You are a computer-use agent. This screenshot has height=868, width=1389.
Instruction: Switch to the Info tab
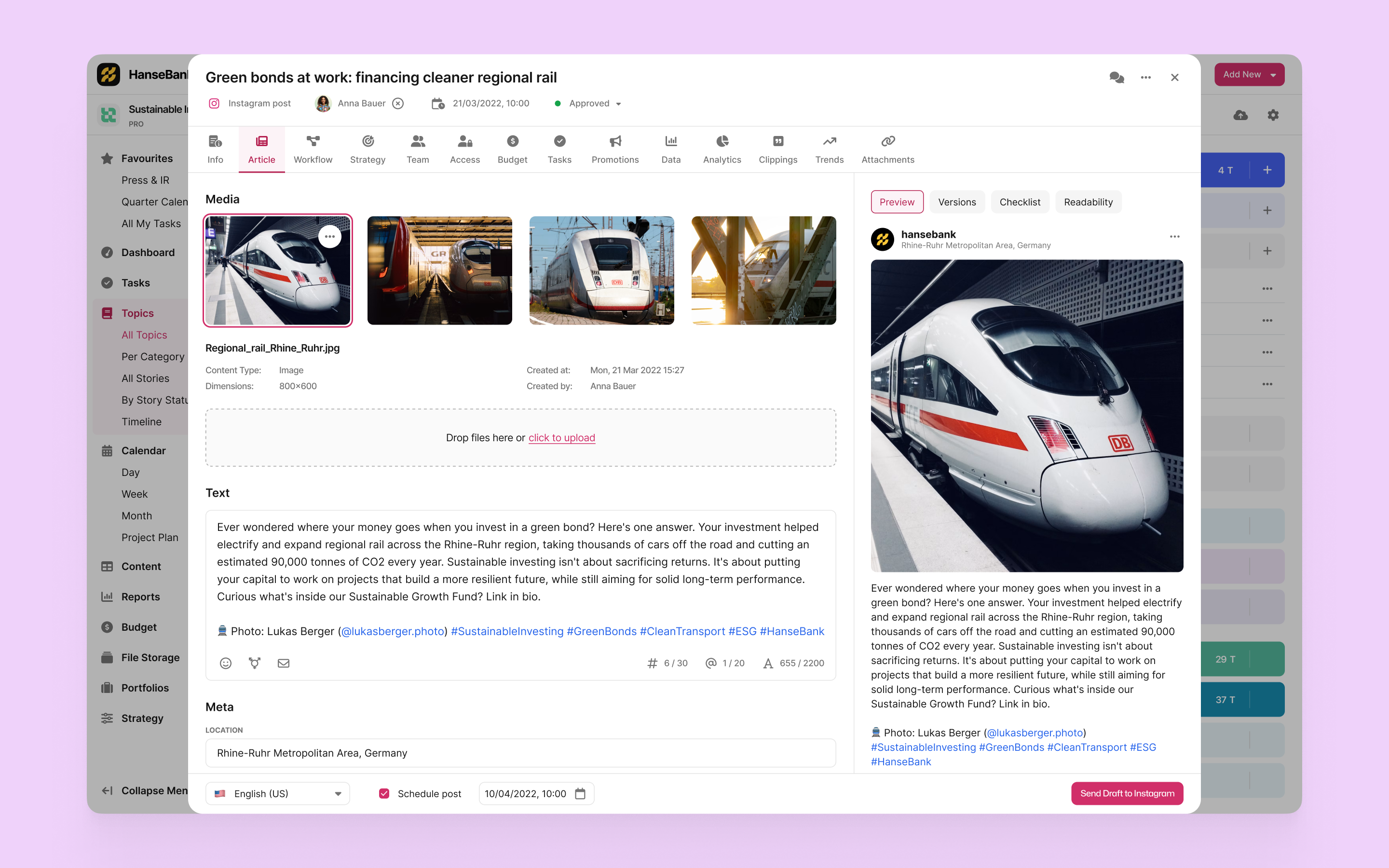tap(215, 150)
